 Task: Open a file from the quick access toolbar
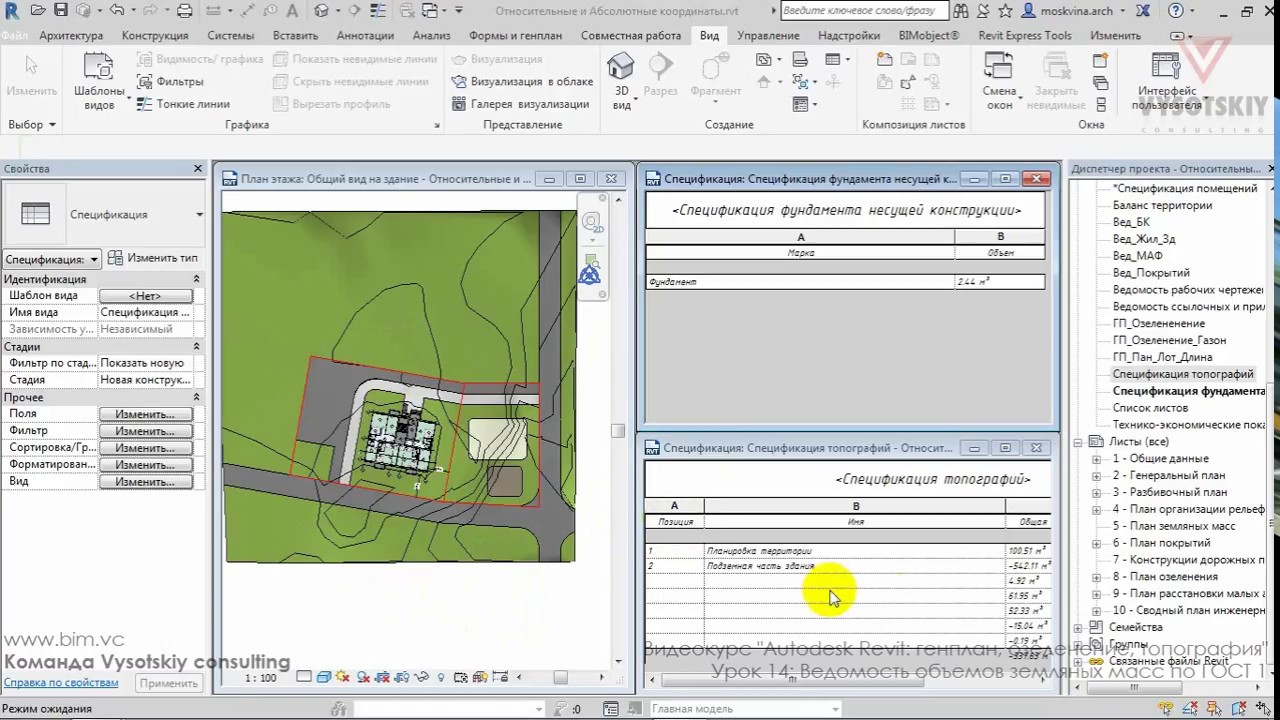pos(38,11)
